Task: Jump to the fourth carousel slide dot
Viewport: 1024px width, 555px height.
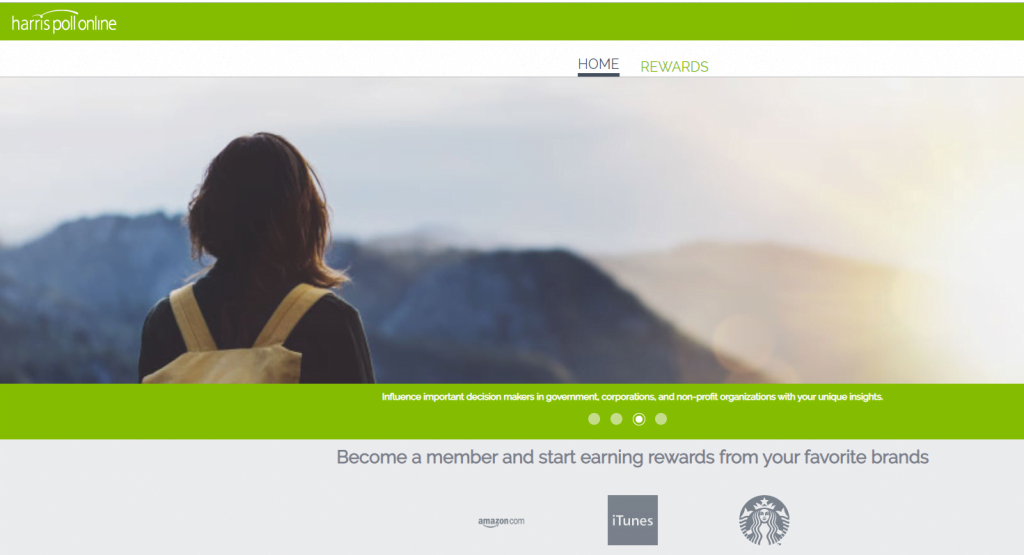Action: pyautogui.click(x=661, y=419)
